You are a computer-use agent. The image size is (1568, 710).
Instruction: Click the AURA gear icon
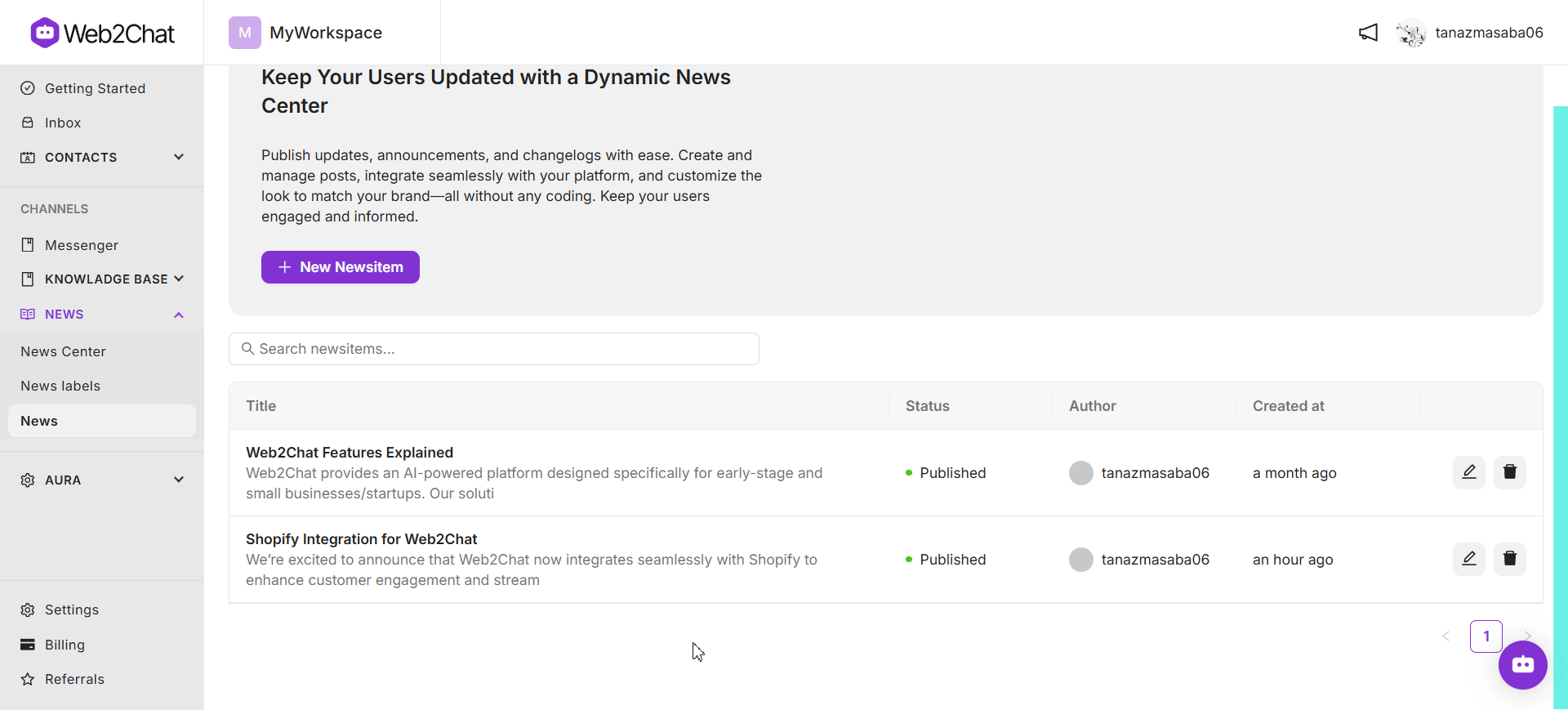click(28, 480)
